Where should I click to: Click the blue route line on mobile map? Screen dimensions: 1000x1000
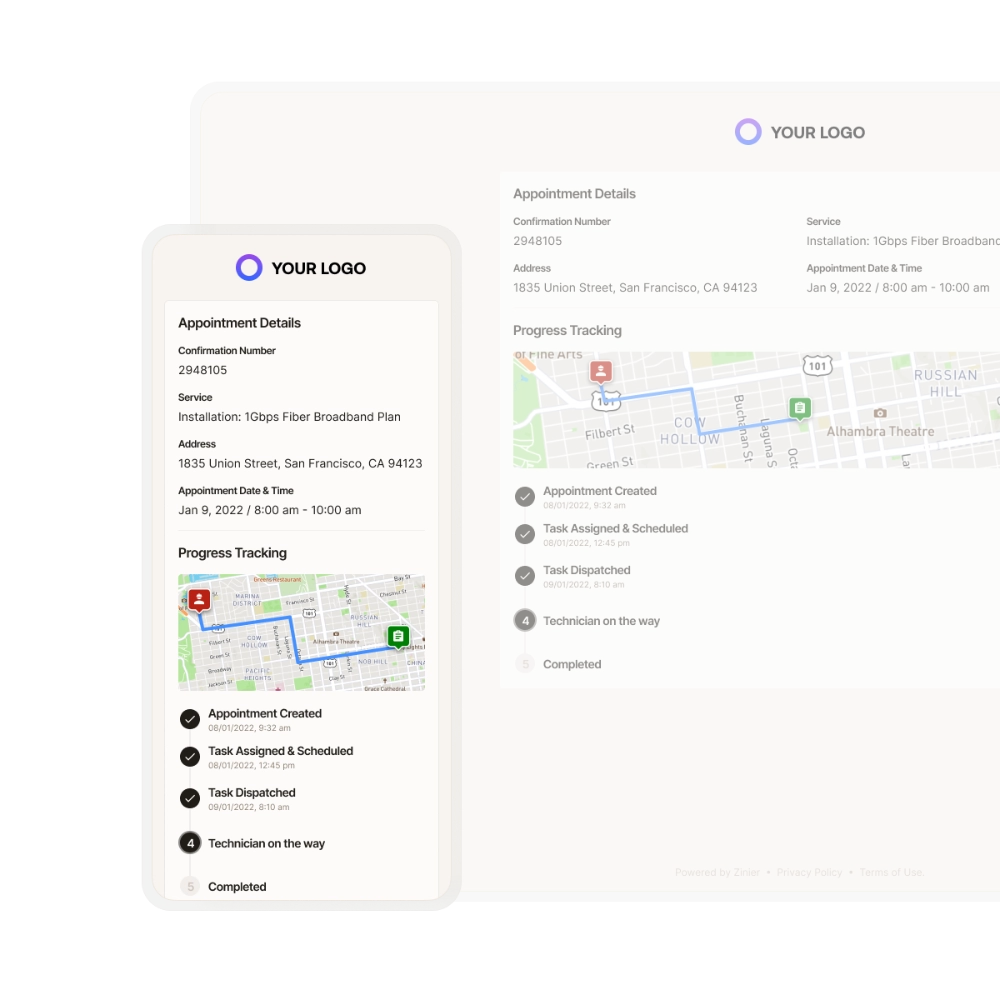click(x=293, y=639)
